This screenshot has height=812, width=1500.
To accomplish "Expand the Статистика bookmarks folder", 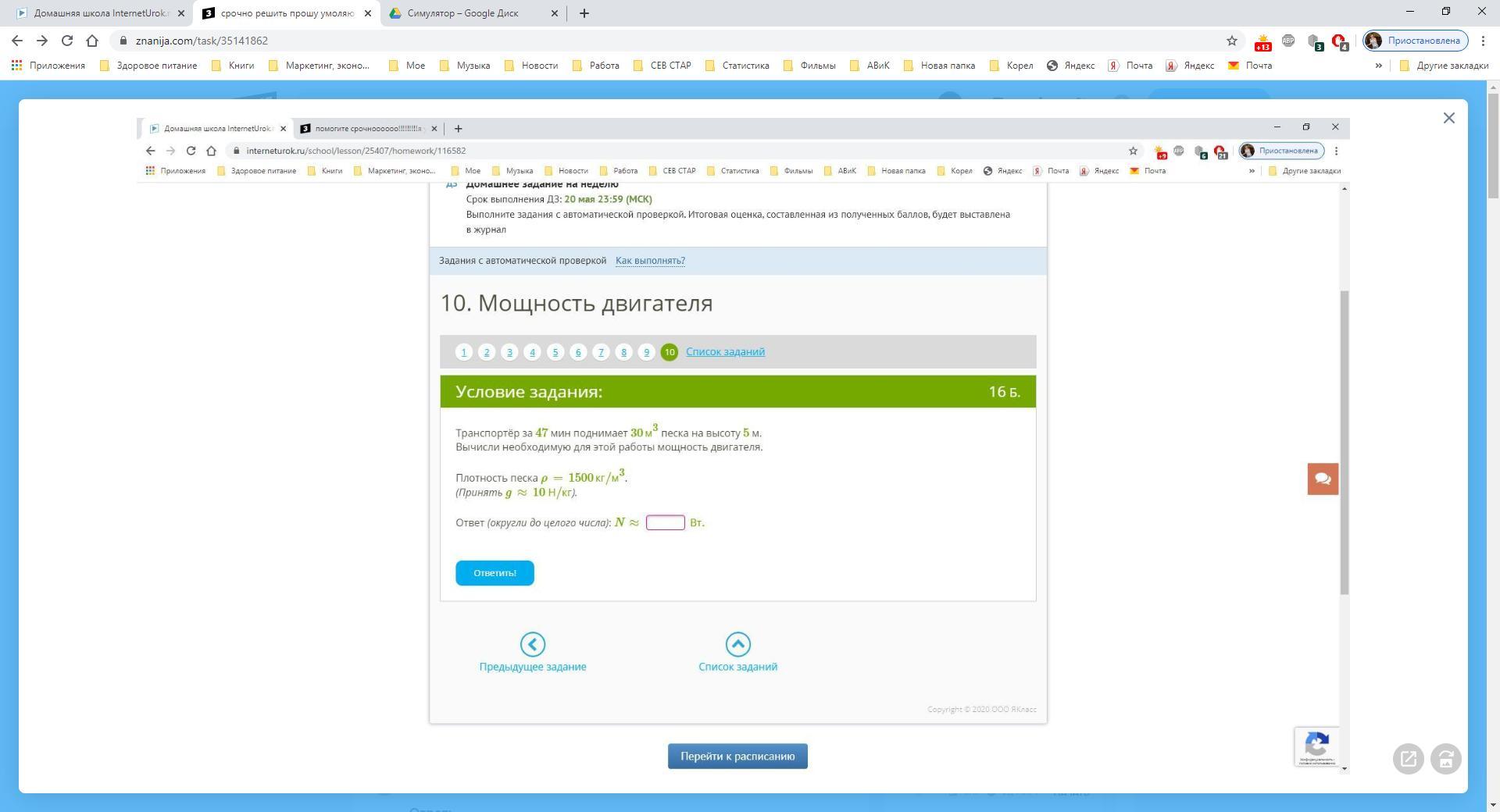I will [737, 66].
